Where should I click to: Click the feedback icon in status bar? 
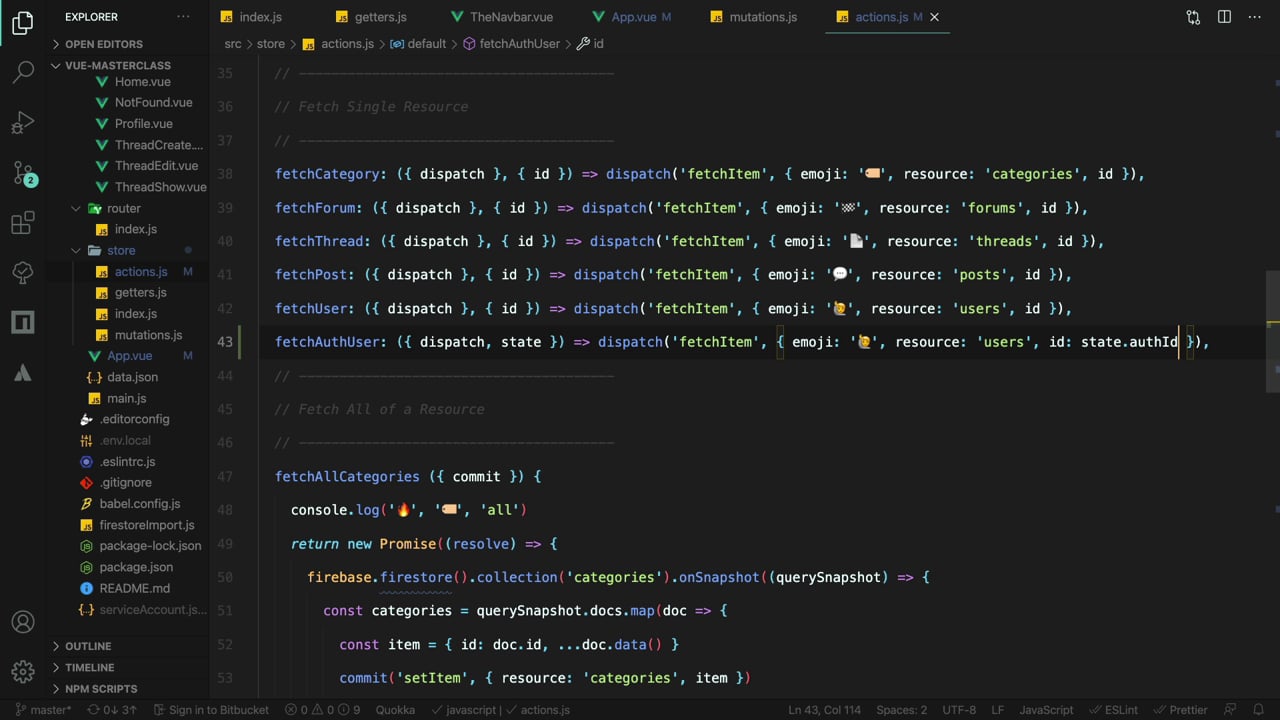point(1232,710)
